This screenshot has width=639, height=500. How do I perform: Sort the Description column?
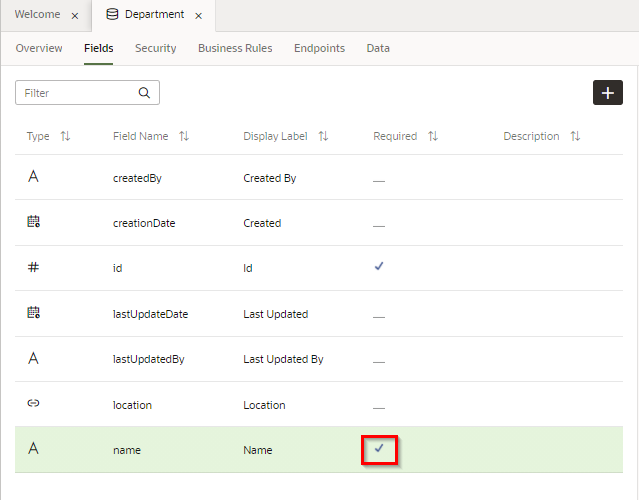point(575,136)
